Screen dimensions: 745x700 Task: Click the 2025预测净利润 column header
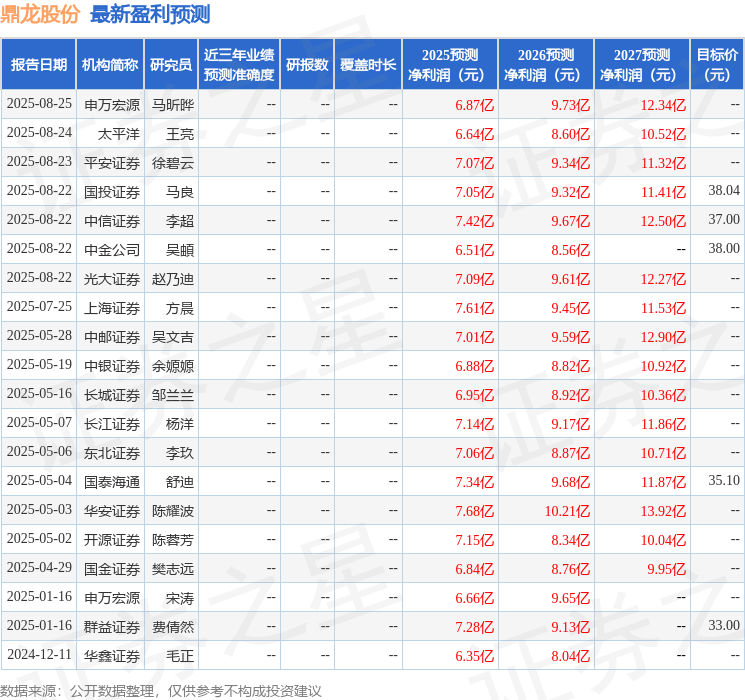pos(450,65)
